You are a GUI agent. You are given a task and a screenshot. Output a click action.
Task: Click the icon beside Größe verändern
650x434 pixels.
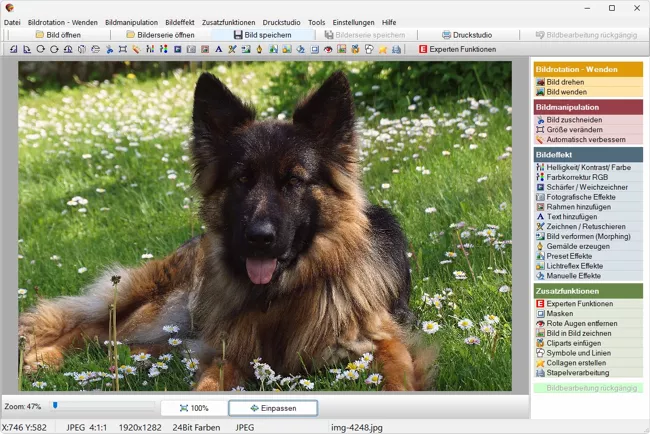540,130
